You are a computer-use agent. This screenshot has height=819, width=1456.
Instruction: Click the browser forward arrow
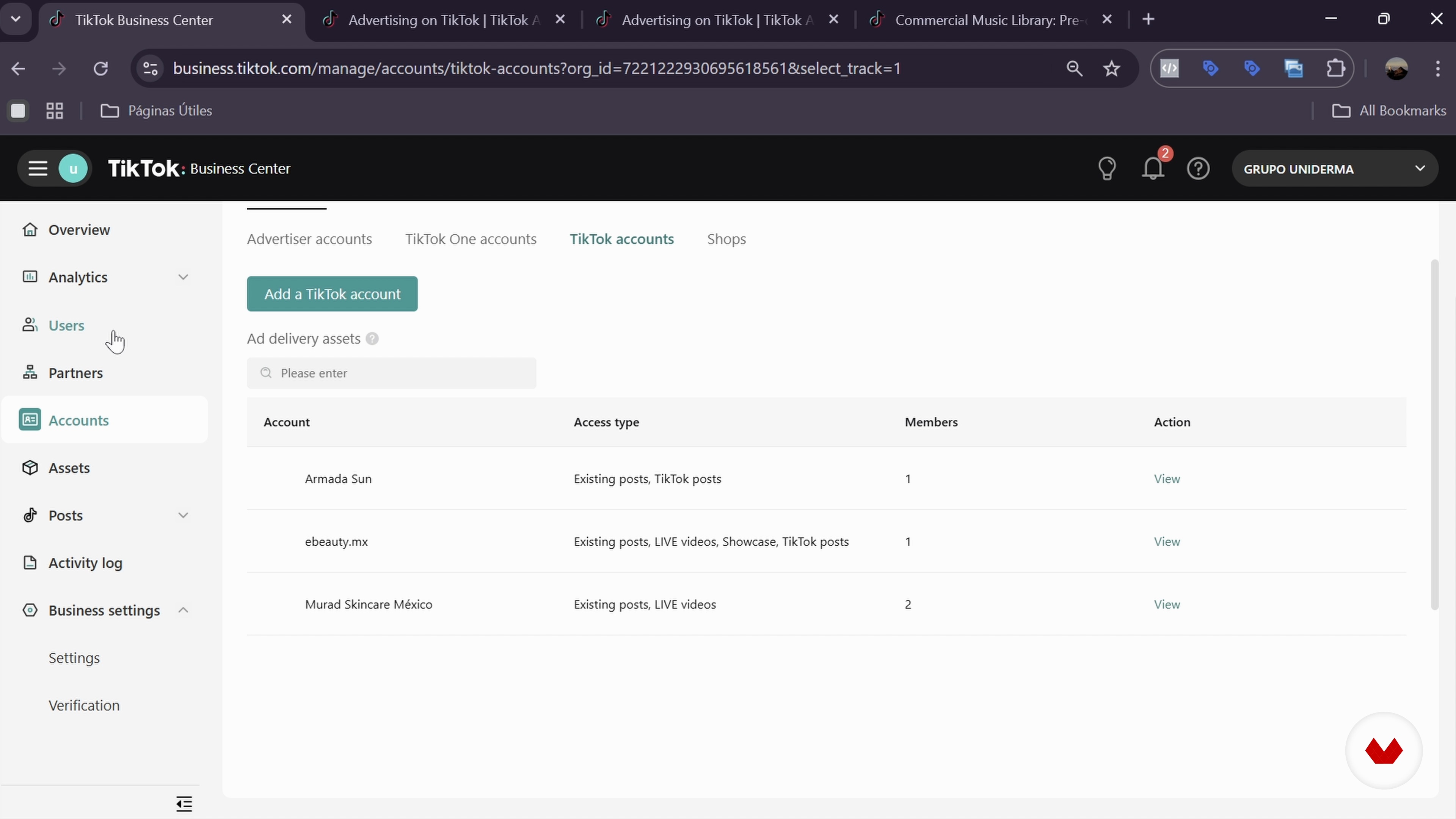point(59,69)
